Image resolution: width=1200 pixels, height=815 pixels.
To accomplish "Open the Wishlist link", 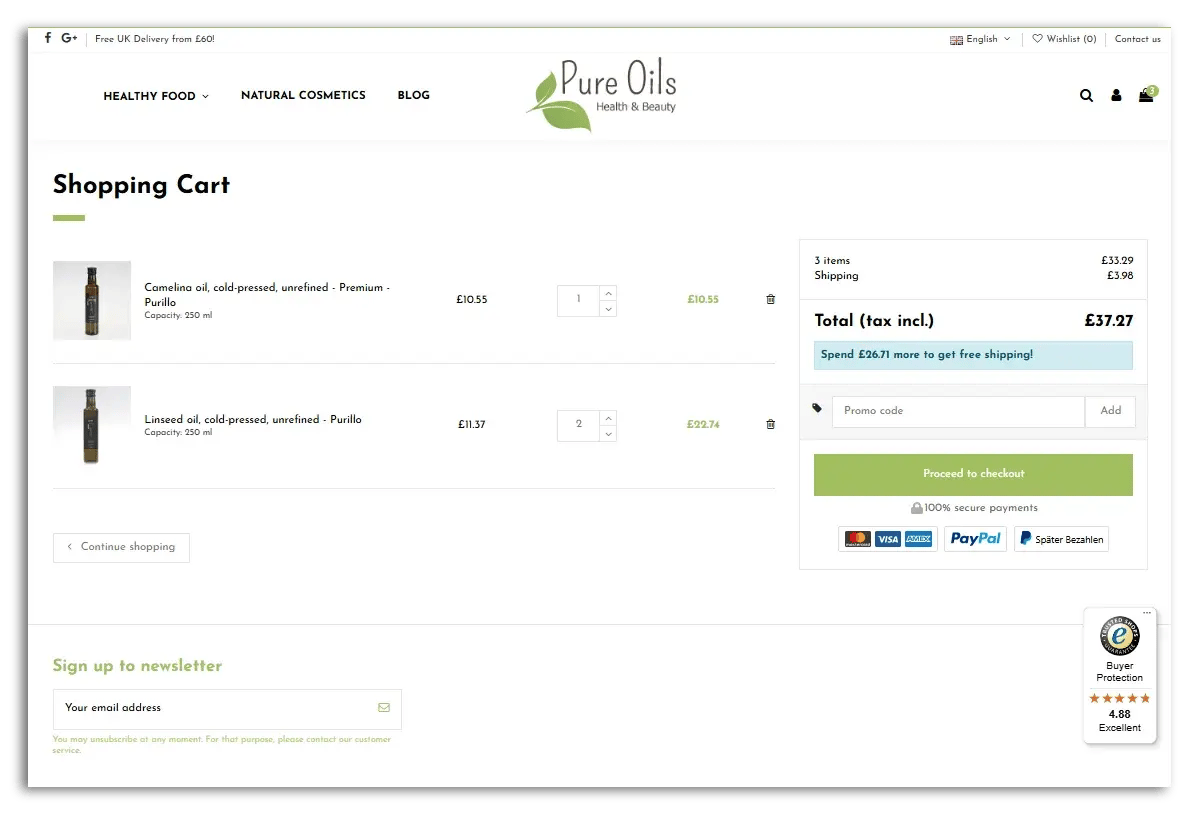I will (1064, 39).
